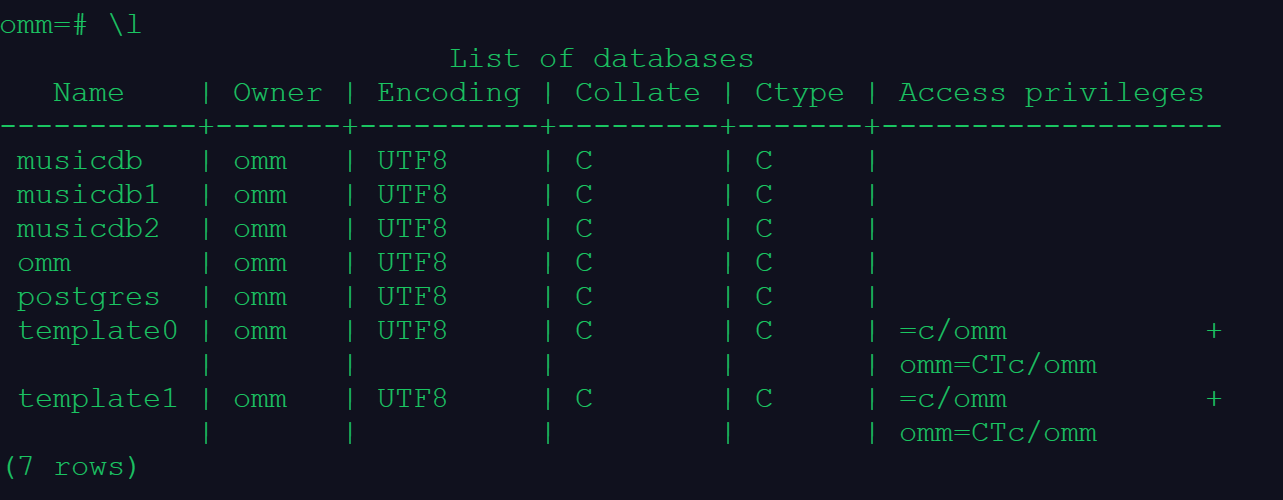Click the template1 database name
The width and height of the screenshot is (1283, 500).
tap(97, 399)
